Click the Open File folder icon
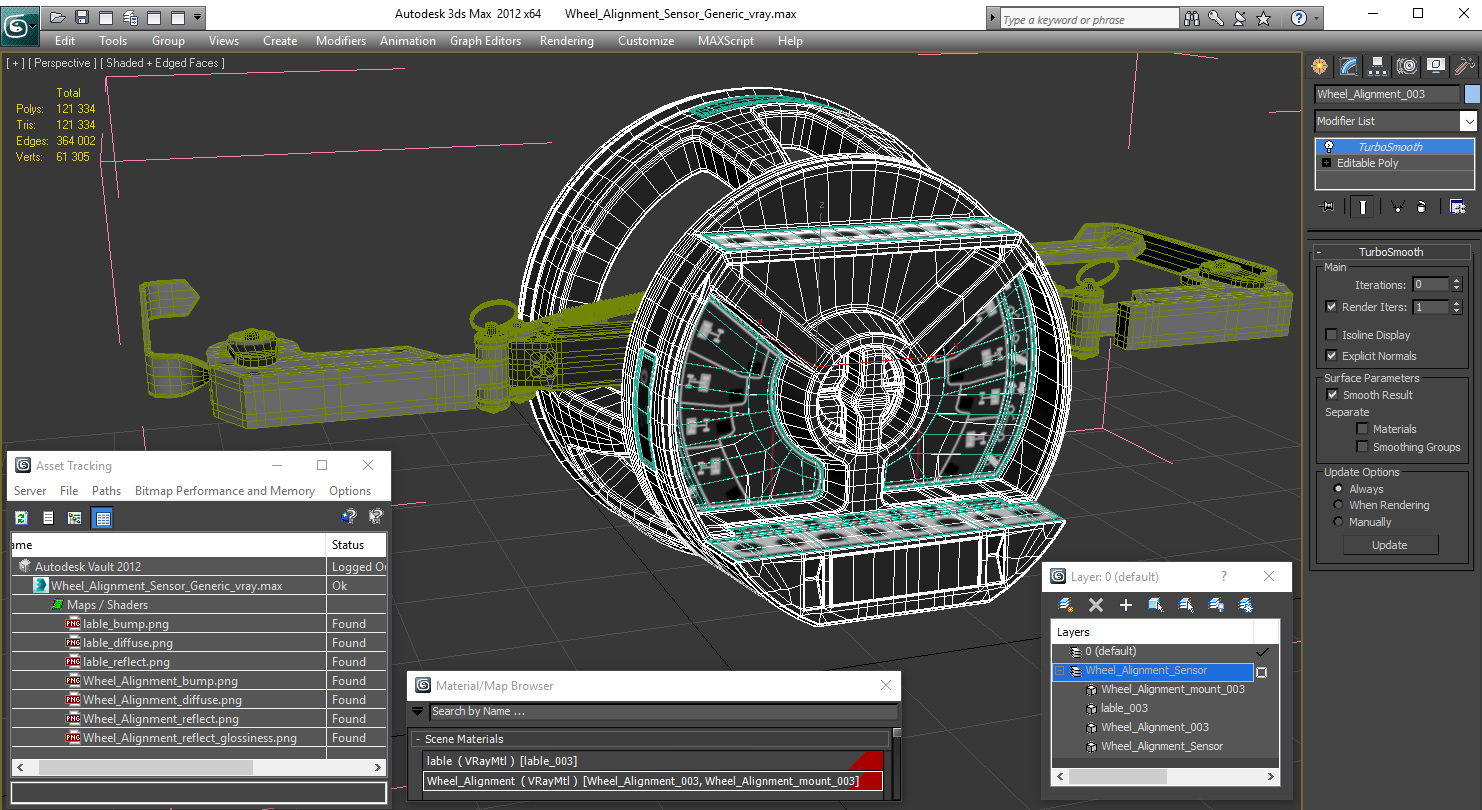 [58, 17]
